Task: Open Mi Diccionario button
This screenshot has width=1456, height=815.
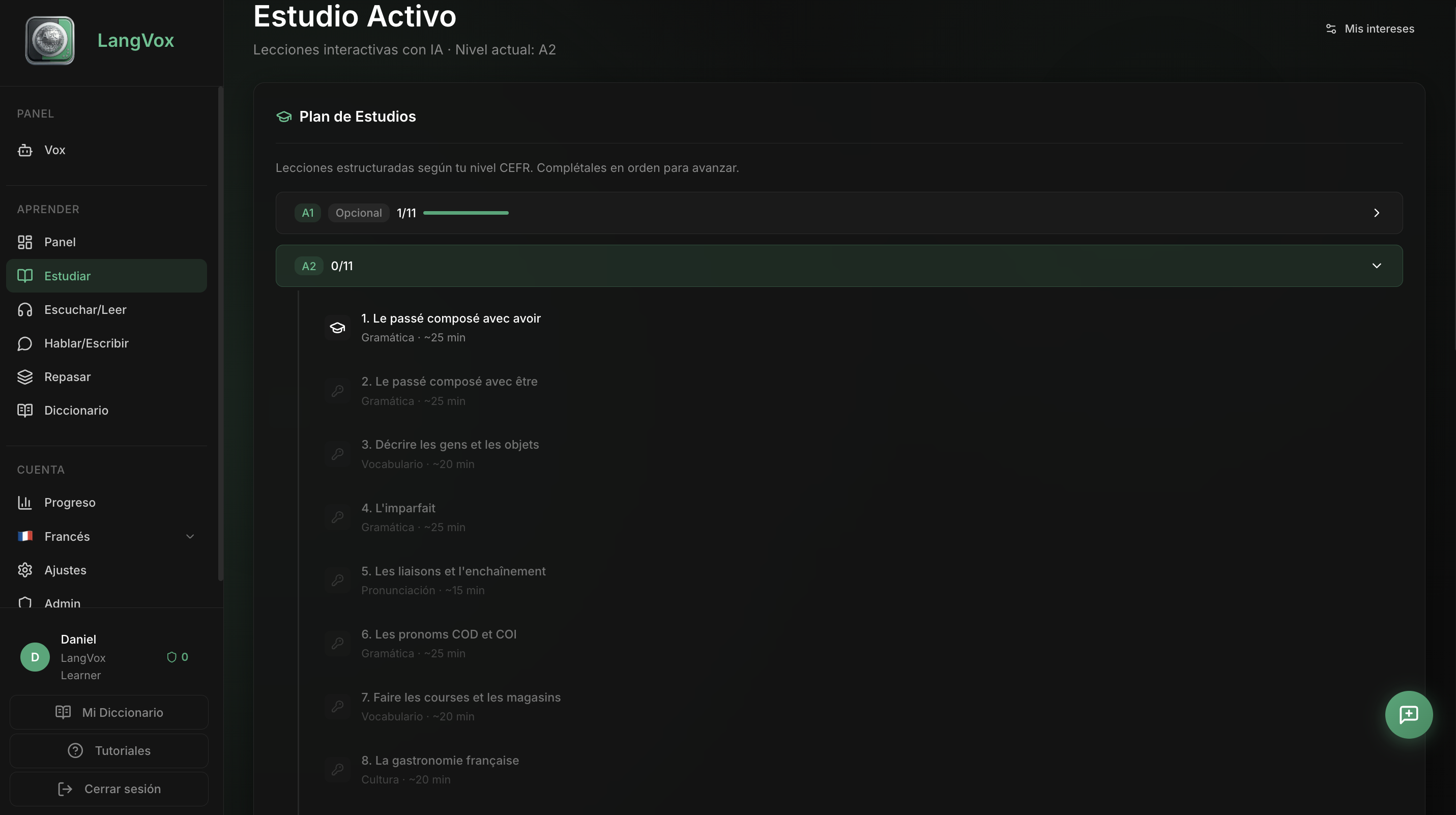Action: tap(109, 712)
